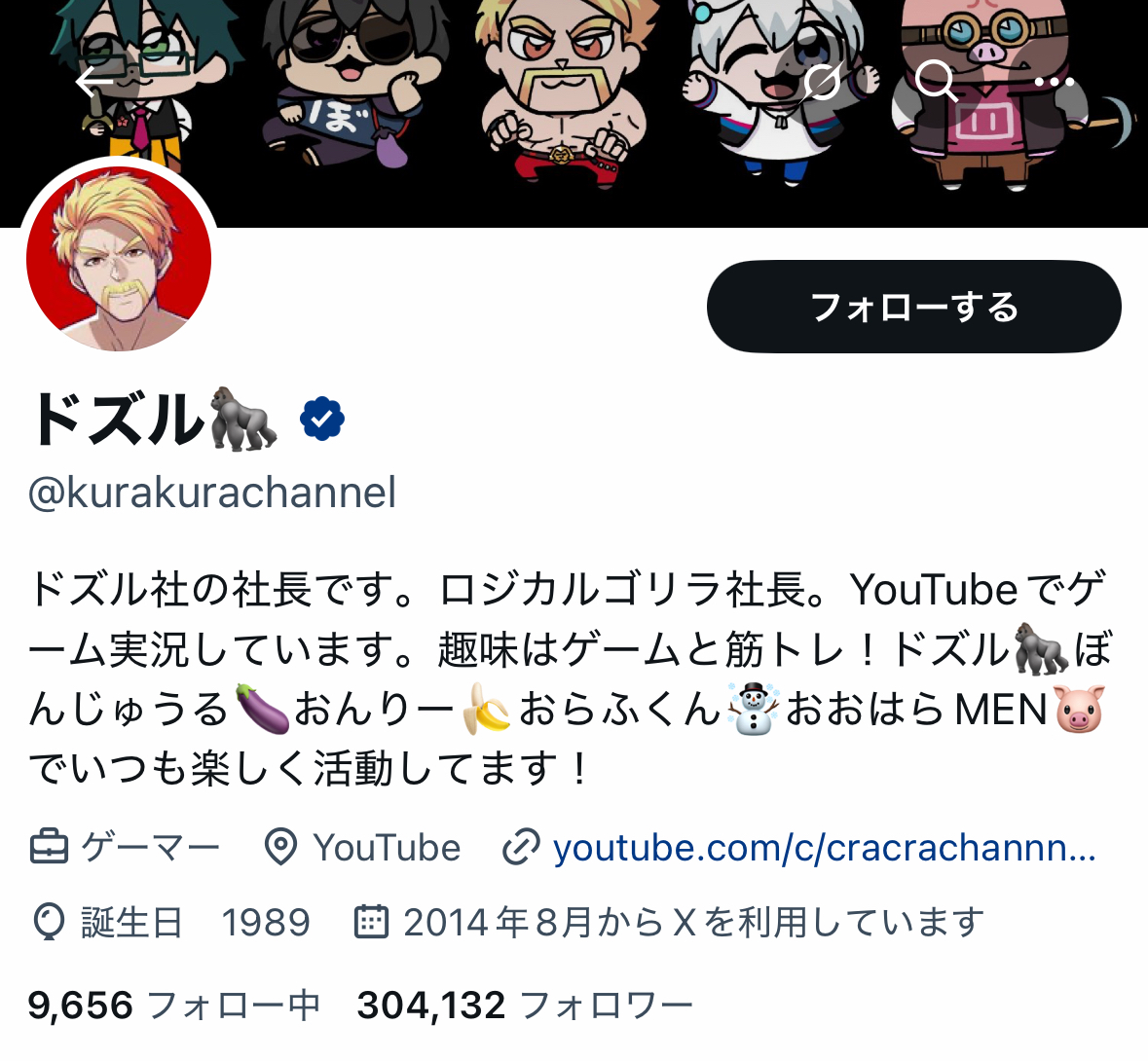Tap the magnifier search icon

click(x=937, y=81)
